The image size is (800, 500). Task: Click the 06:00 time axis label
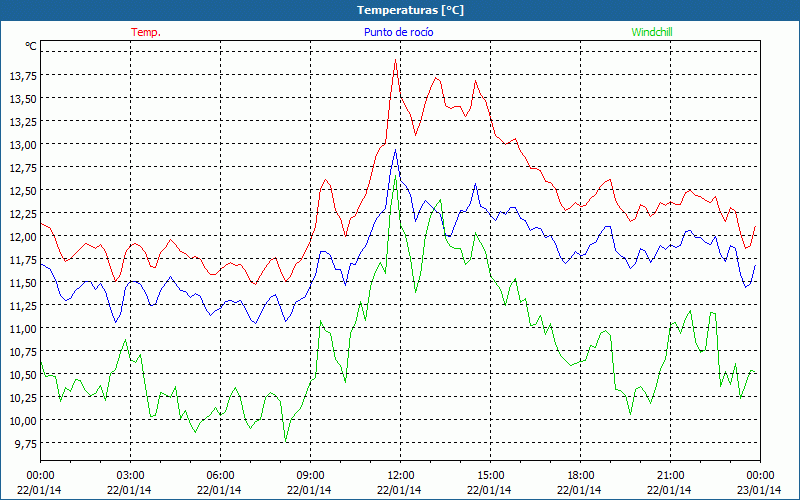coord(220,475)
